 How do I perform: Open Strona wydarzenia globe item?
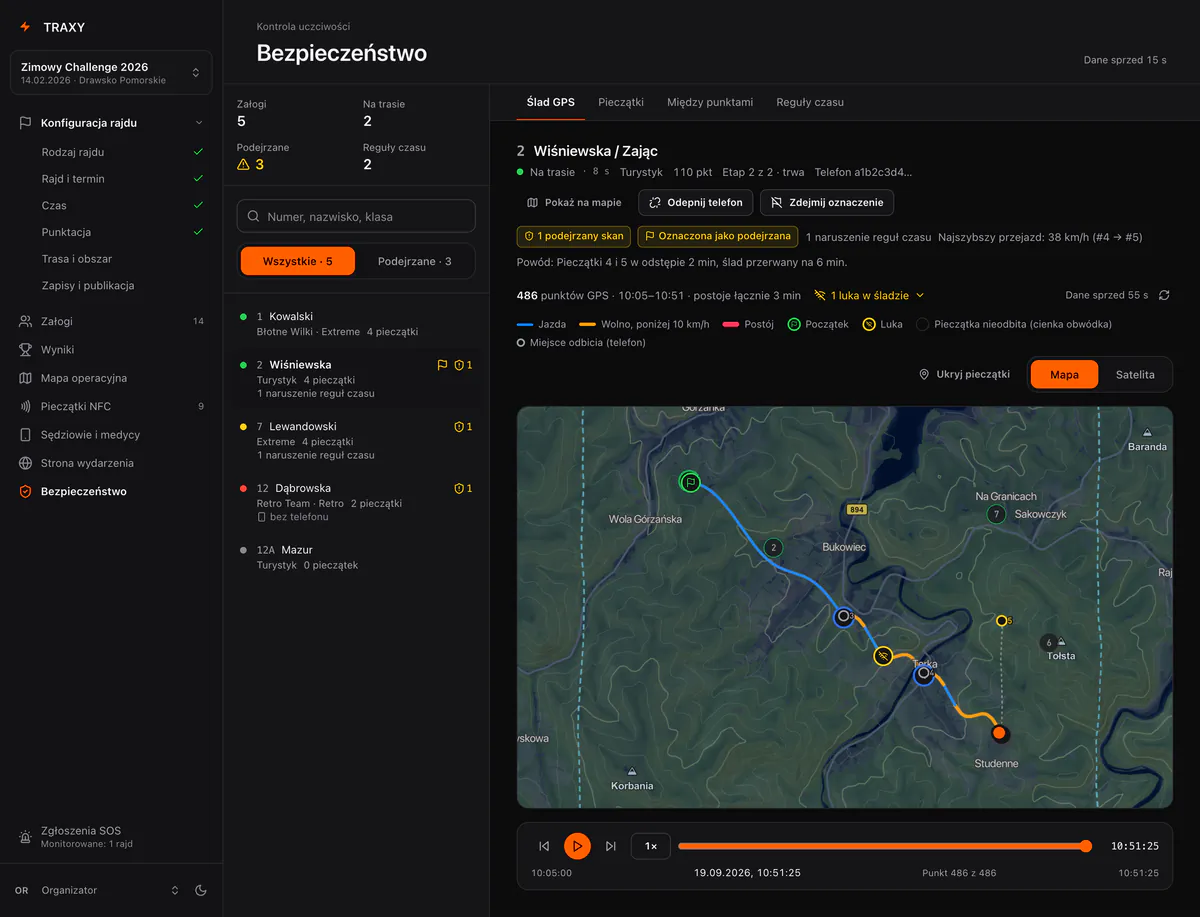(111, 463)
